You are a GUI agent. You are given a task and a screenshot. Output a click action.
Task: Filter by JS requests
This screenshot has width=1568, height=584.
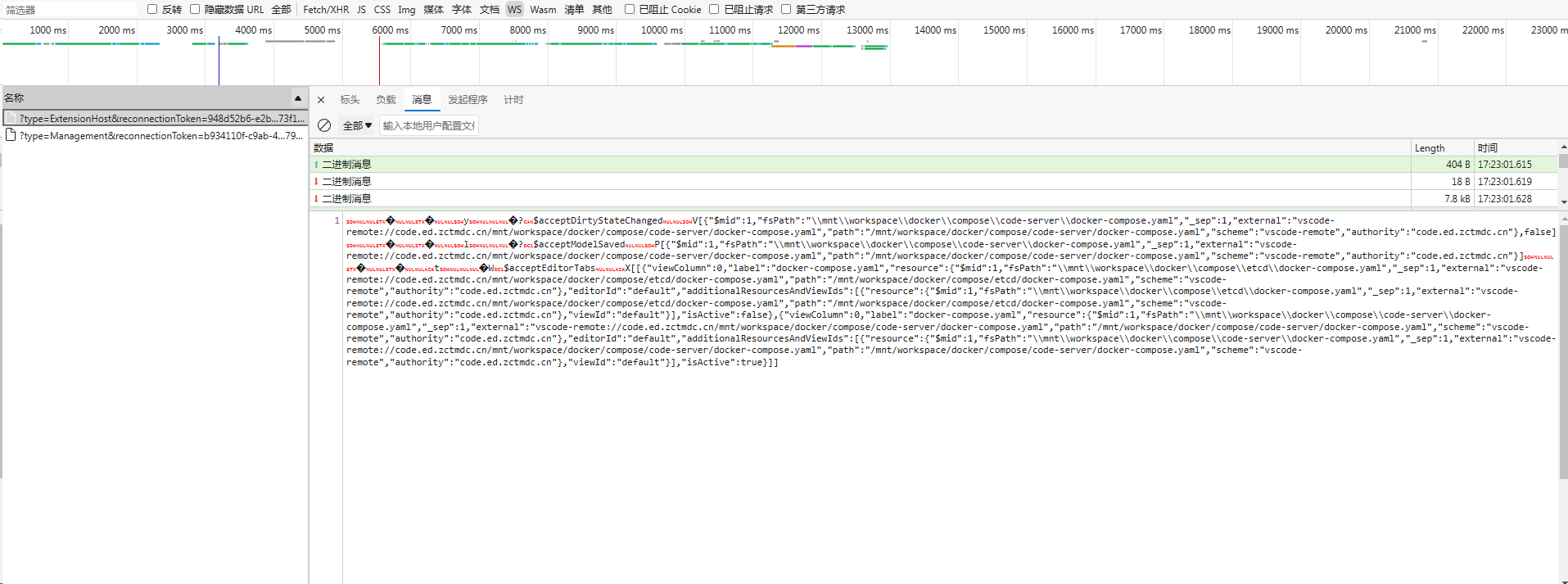pyautogui.click(x=361, y=10)
